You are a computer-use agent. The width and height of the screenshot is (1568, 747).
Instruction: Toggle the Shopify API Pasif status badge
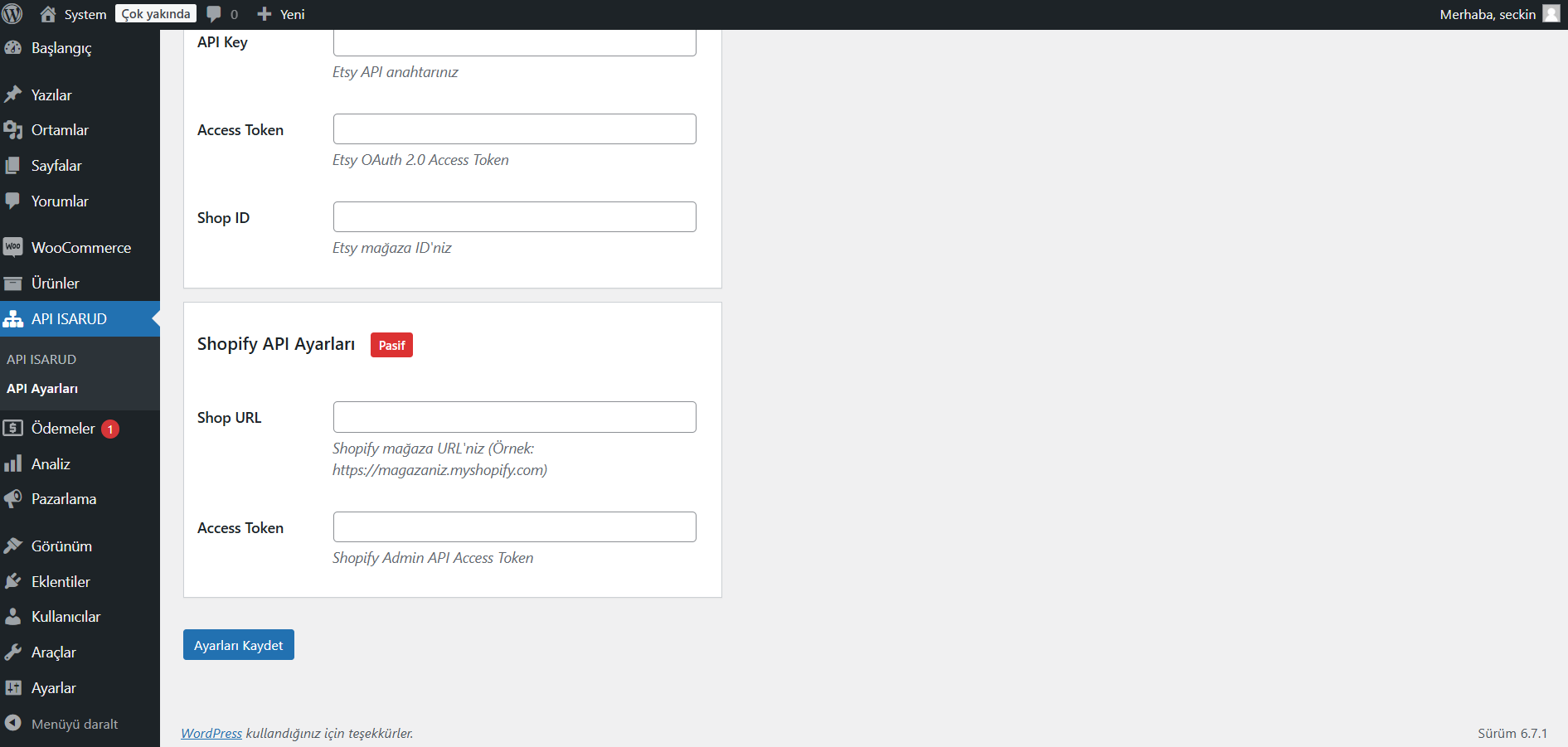tap(391, 344)
